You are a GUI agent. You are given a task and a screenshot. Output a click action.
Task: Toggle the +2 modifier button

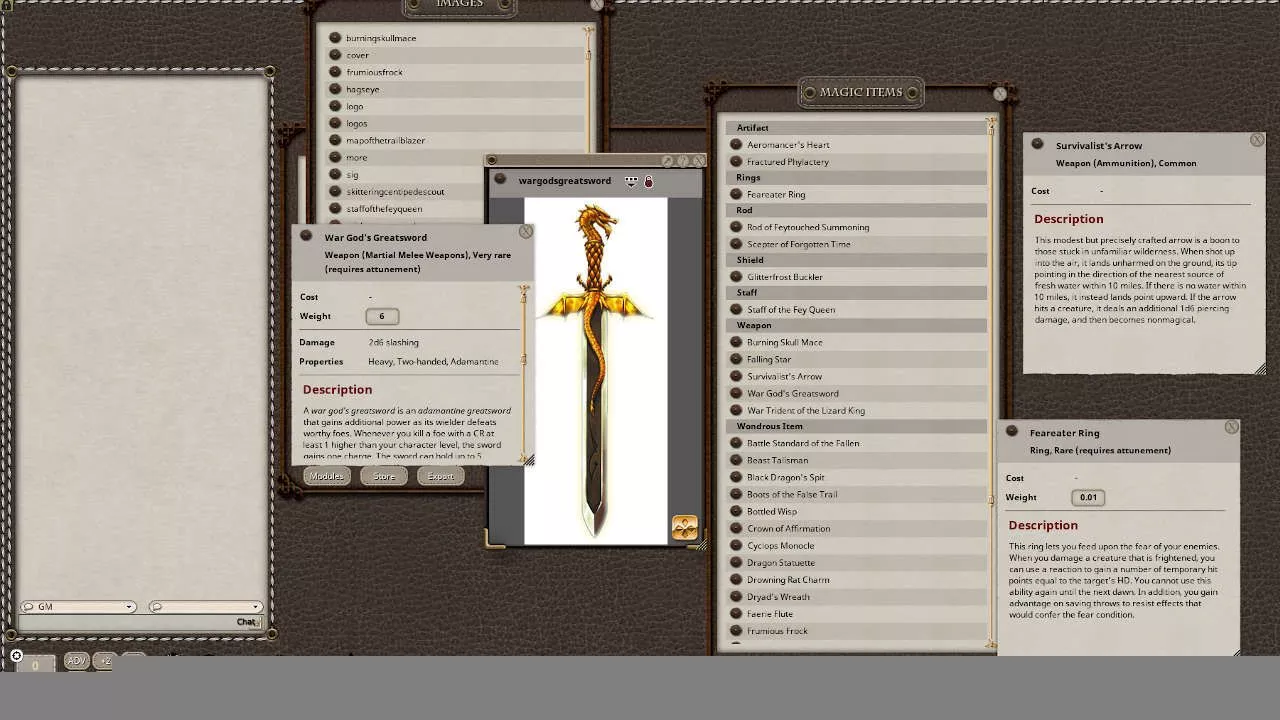(105, 660)
